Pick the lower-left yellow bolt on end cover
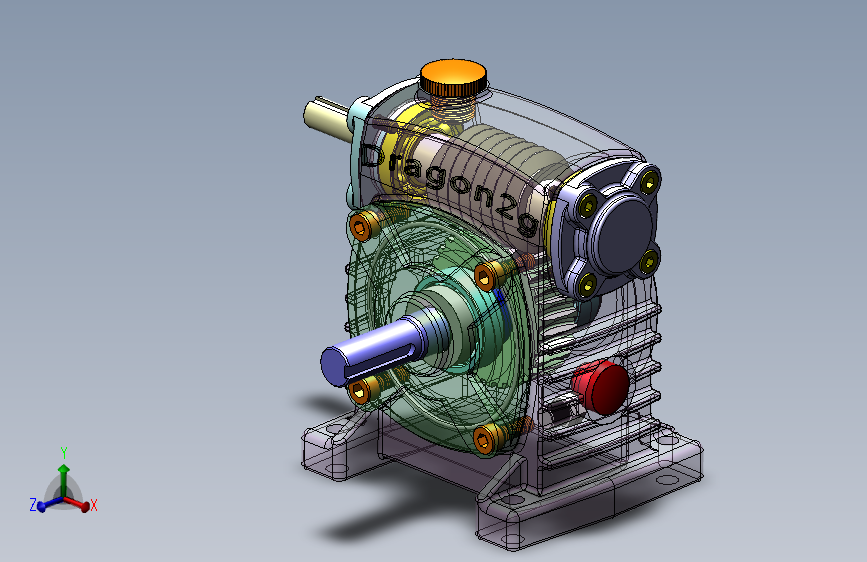 tap(587, 284)
